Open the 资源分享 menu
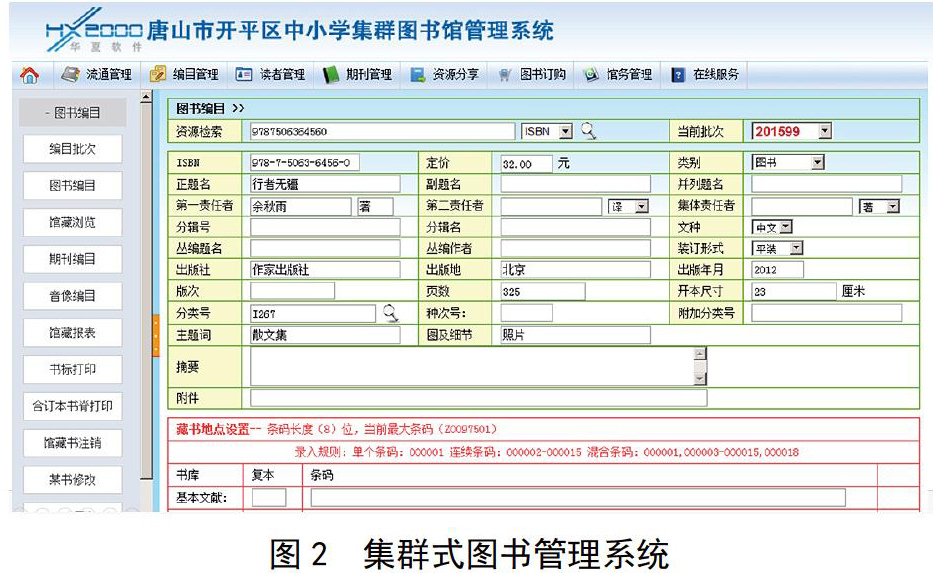 tap(456, 74)
